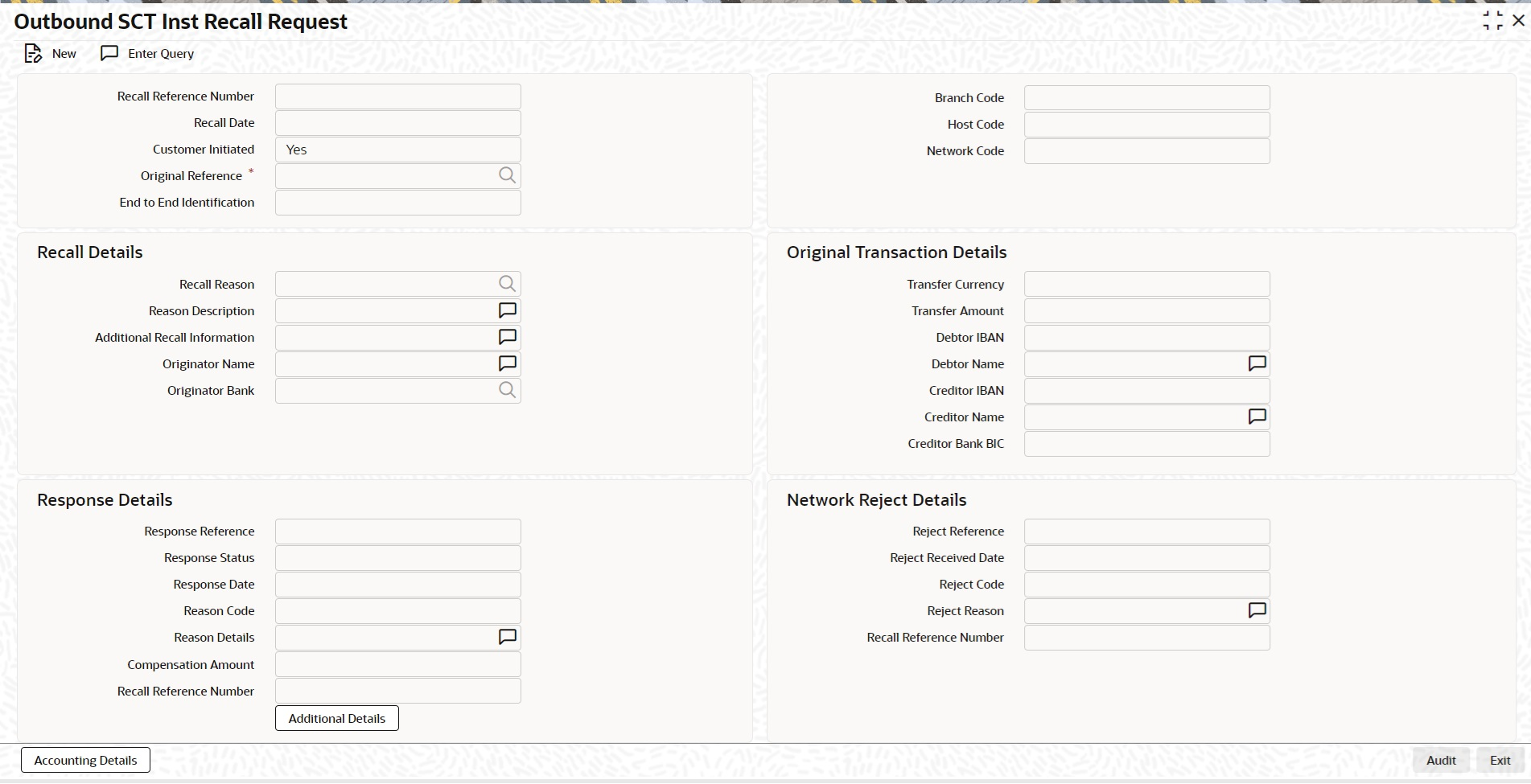
Task: Minimize the screen using the collapse icon
Action: point(1492,21)
